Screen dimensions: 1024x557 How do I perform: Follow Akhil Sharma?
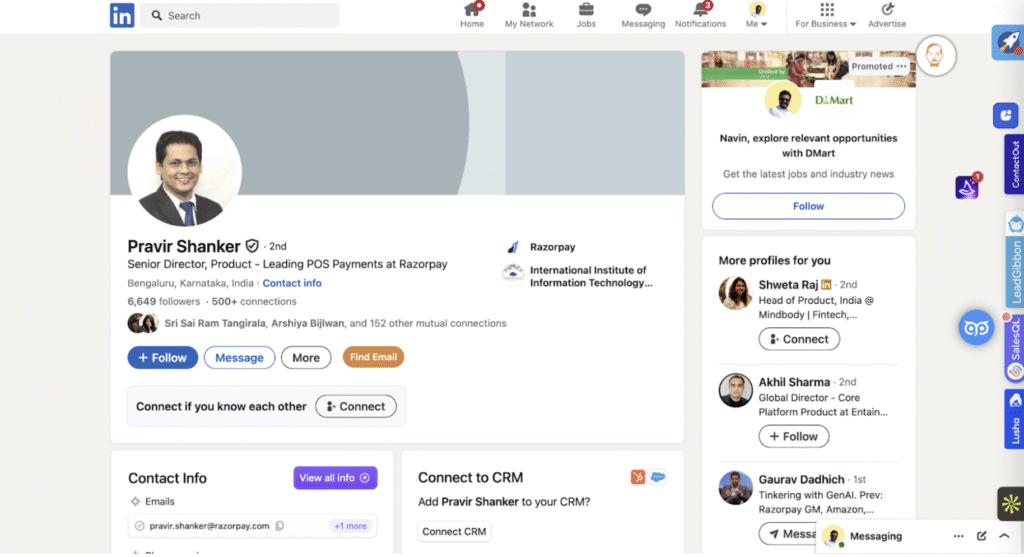793,436
